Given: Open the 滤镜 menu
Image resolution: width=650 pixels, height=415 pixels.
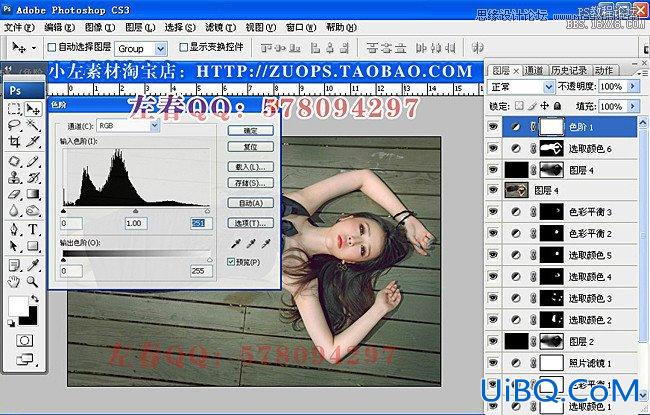Looking at the screenshot, I should 220,28.
